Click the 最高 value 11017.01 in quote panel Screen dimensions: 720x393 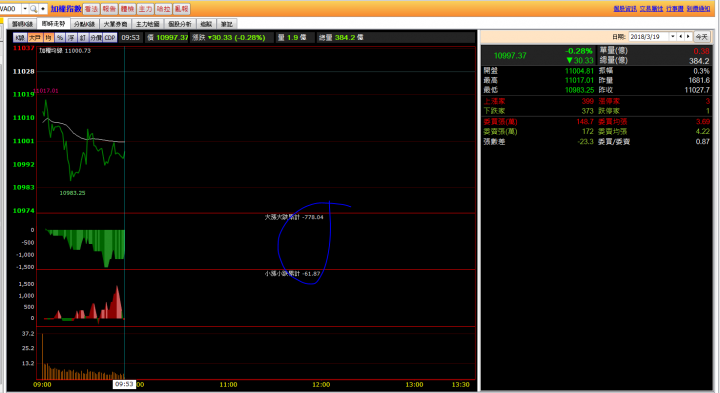(579, 80)
